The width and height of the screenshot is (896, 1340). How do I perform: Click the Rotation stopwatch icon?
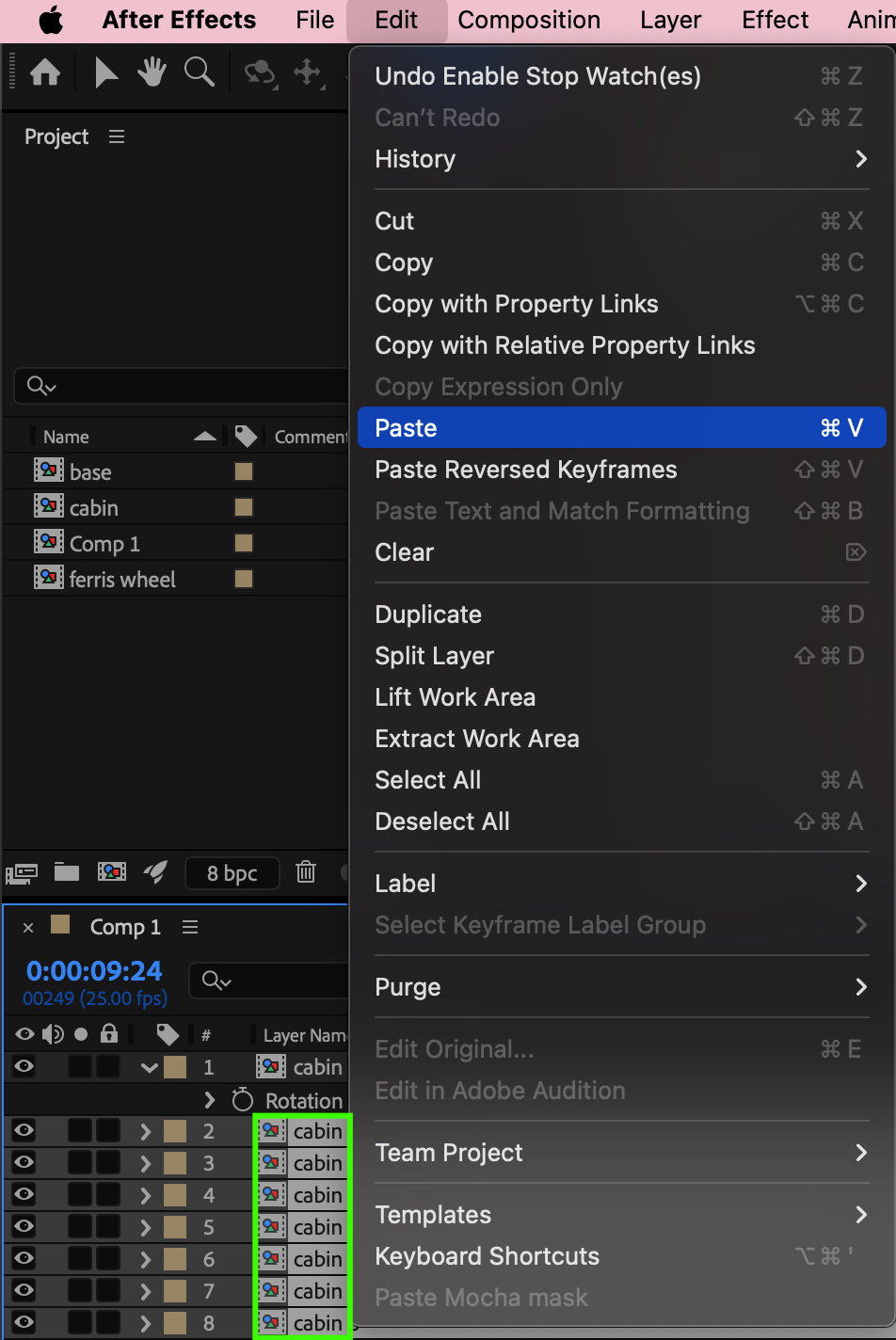coord(243,1100)
